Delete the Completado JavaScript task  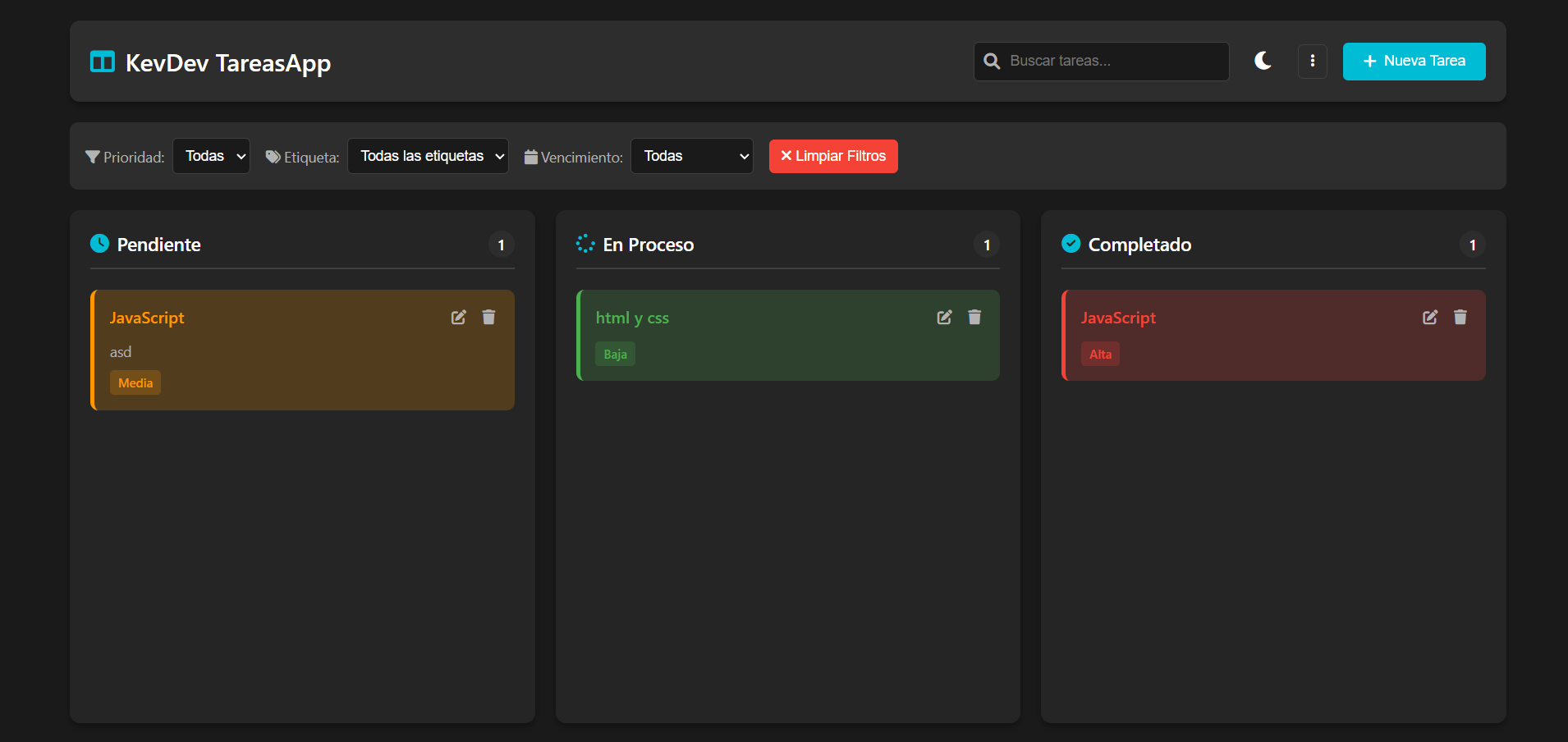point(1460,318)
